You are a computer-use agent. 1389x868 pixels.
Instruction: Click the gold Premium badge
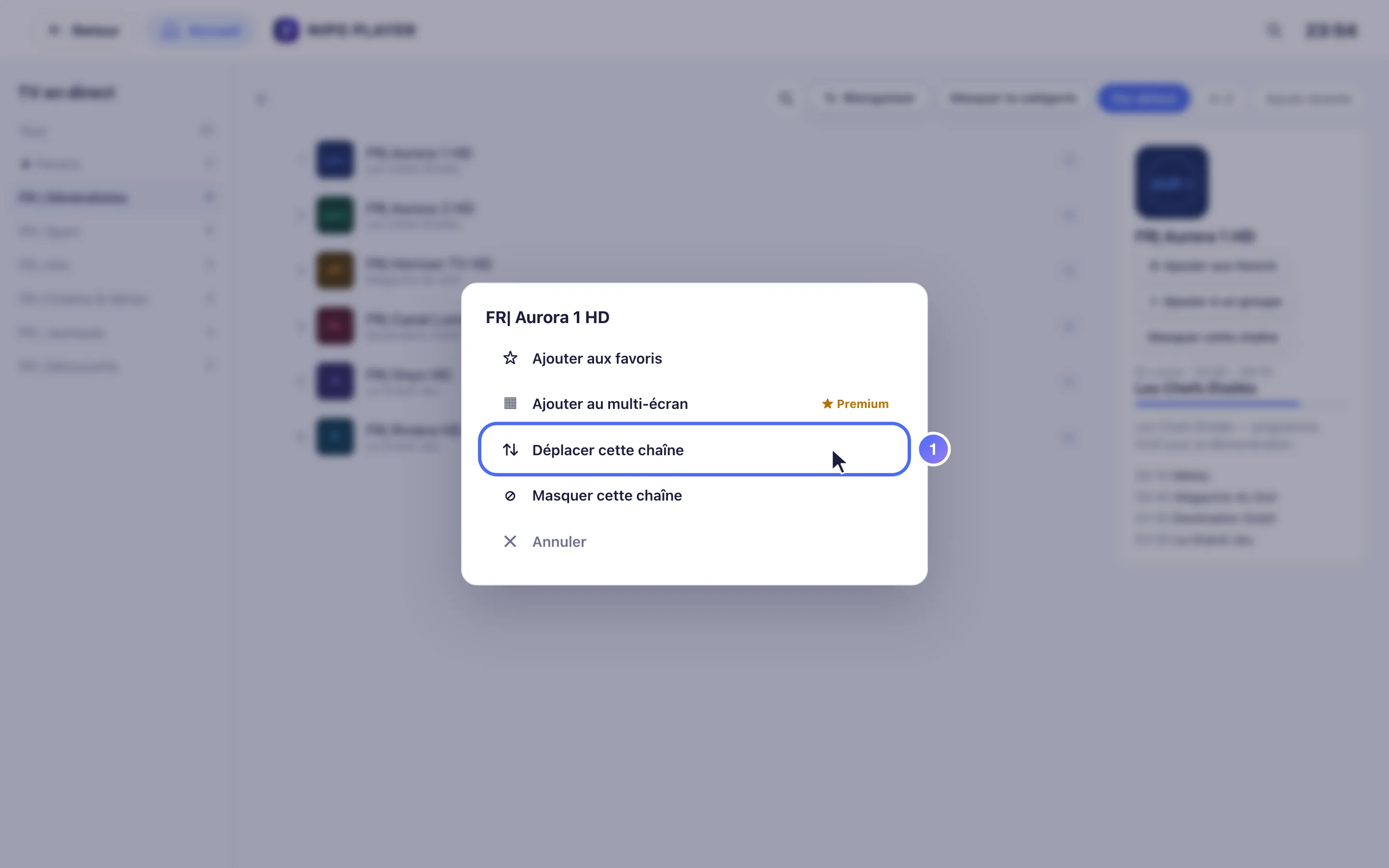point(855,404)
